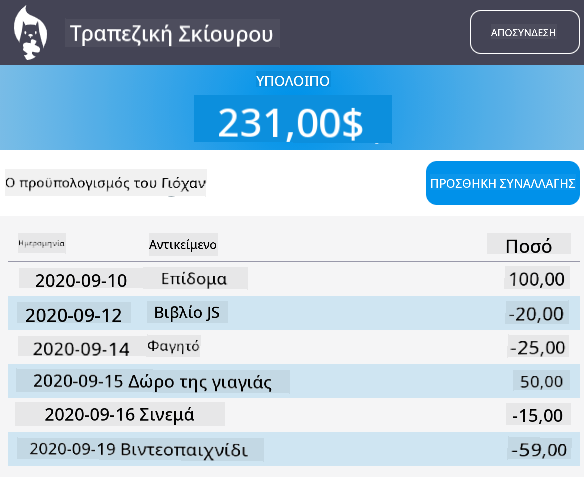Image resolution: width=584 pixels, height=500 pixels.
Task: Click the -59,00 amount cell
Action: (x=539, y=449)
